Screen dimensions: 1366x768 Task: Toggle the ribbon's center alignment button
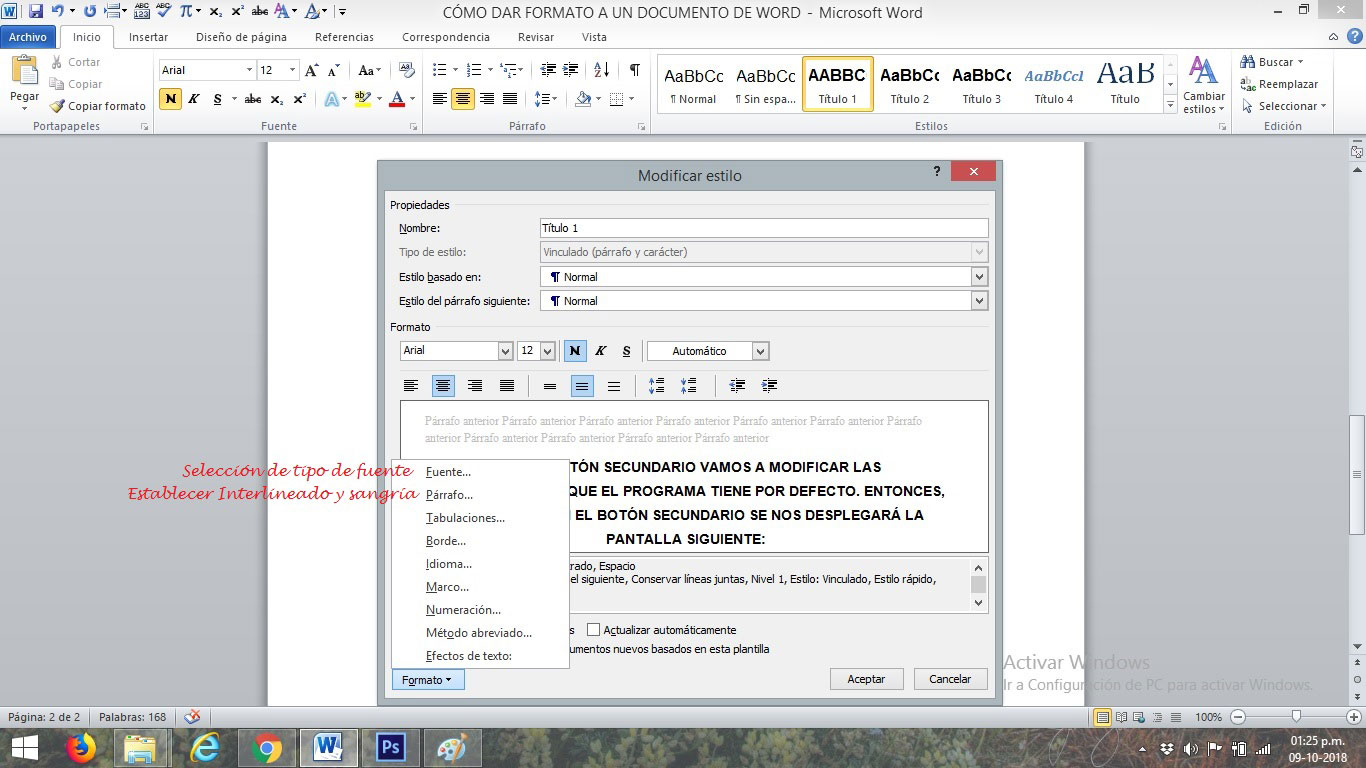tap(463, 99)
